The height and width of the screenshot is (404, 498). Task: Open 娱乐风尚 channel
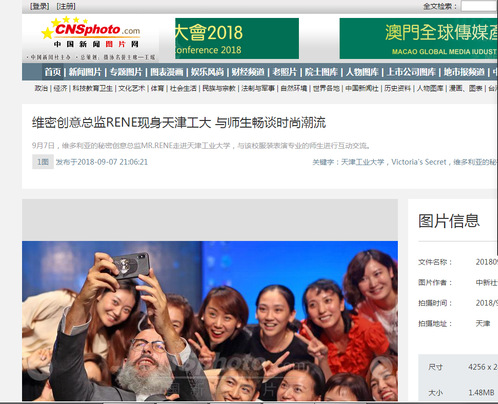click(207, 72)
